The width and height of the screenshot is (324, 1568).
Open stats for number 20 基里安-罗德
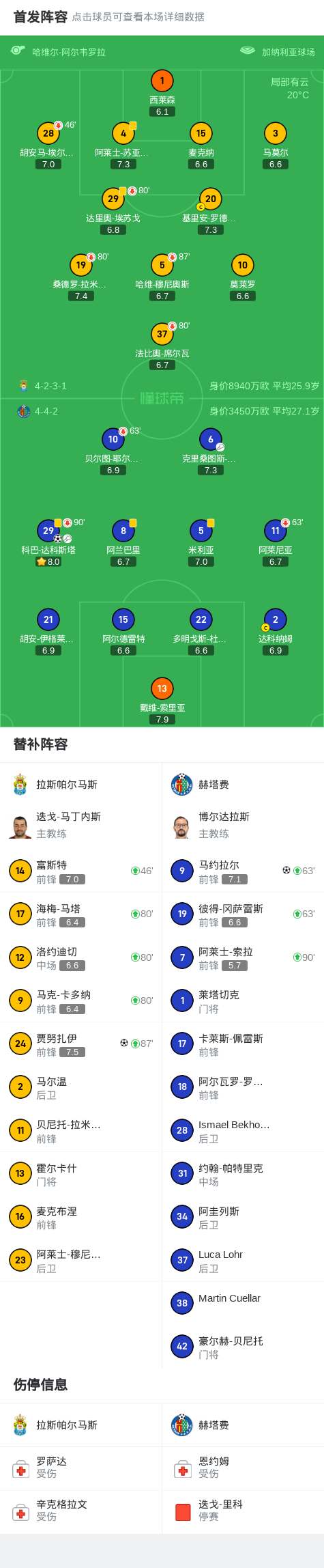[x=211, y=199]
